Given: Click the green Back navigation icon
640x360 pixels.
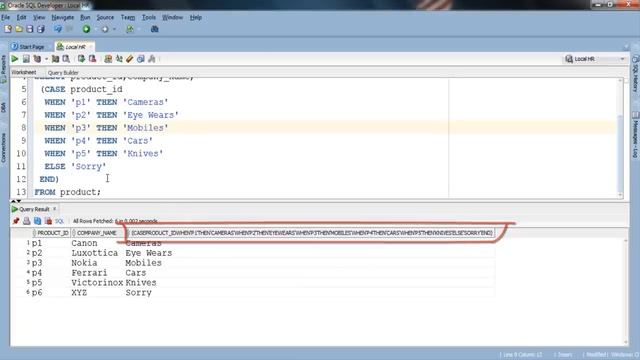Looking at the screenshot, I should 87,29.
